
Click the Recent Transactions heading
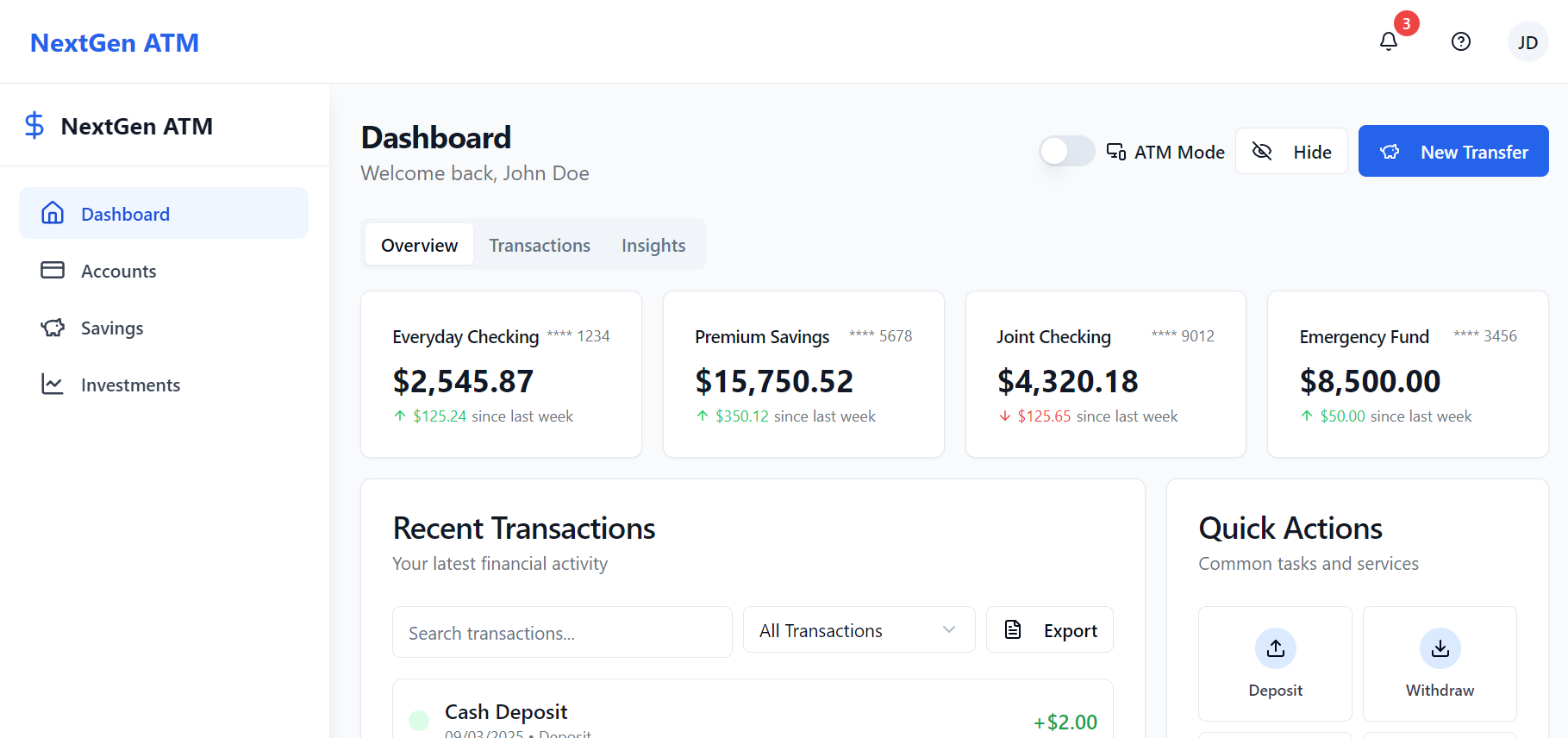pos(524,528)
